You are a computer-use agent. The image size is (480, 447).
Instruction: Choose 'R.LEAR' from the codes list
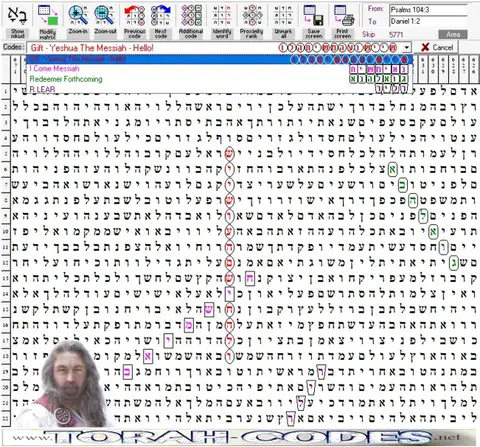tap(220, 89)
